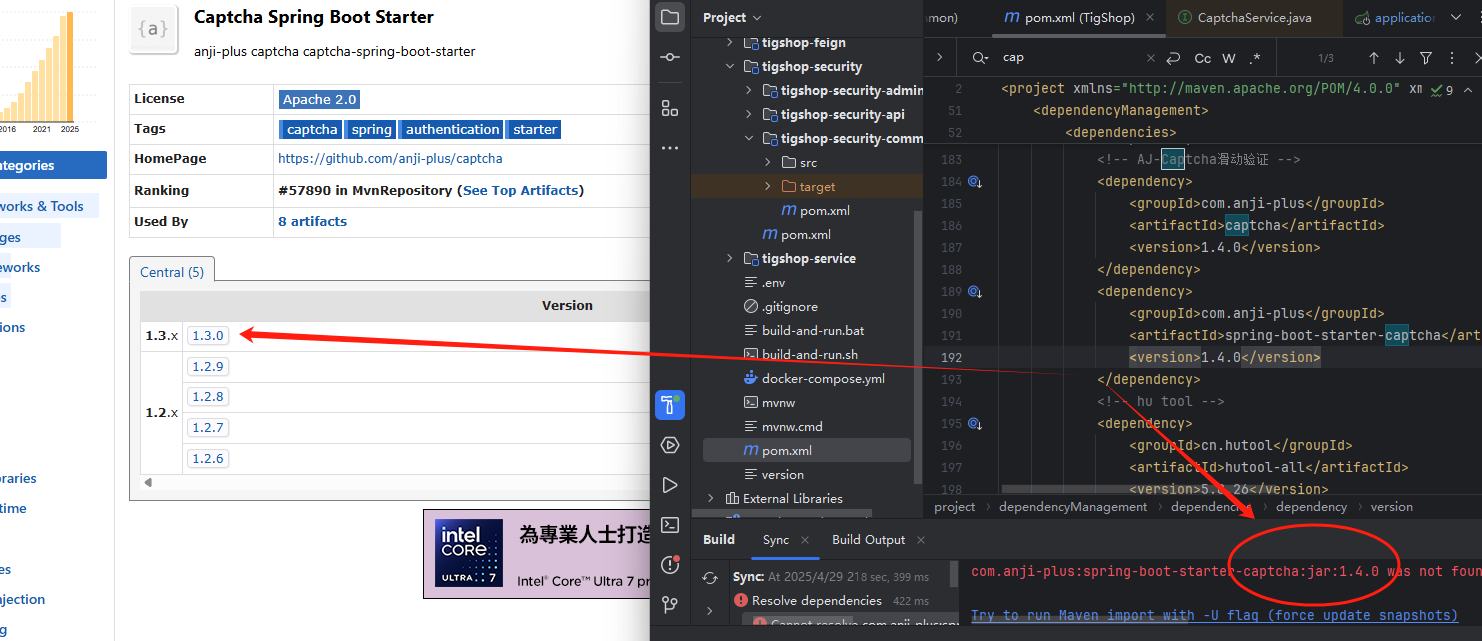Image resolution: width=1482 pixels, height=641 pixels.
Task: Click the inspections checkmark widget showing 9
Action: tap(1442, 90)
